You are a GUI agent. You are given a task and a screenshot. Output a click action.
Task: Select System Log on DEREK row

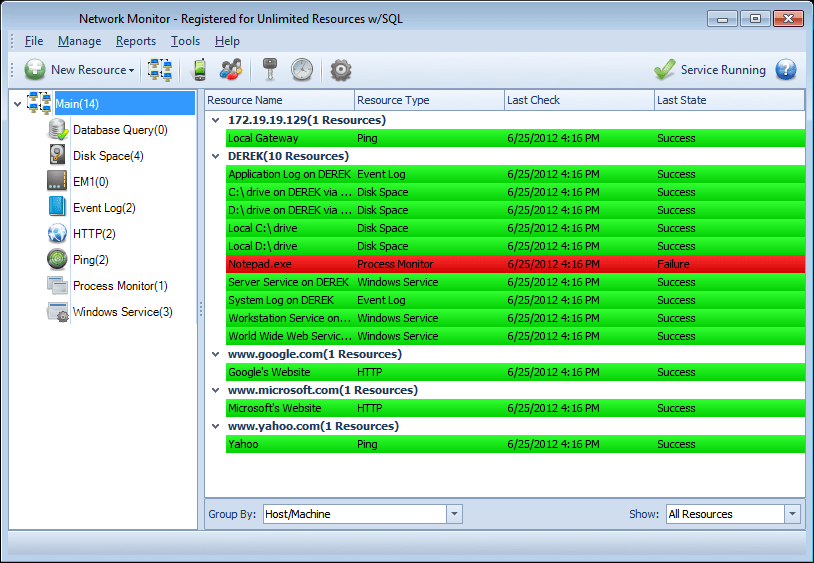click(x=515, y=300)
